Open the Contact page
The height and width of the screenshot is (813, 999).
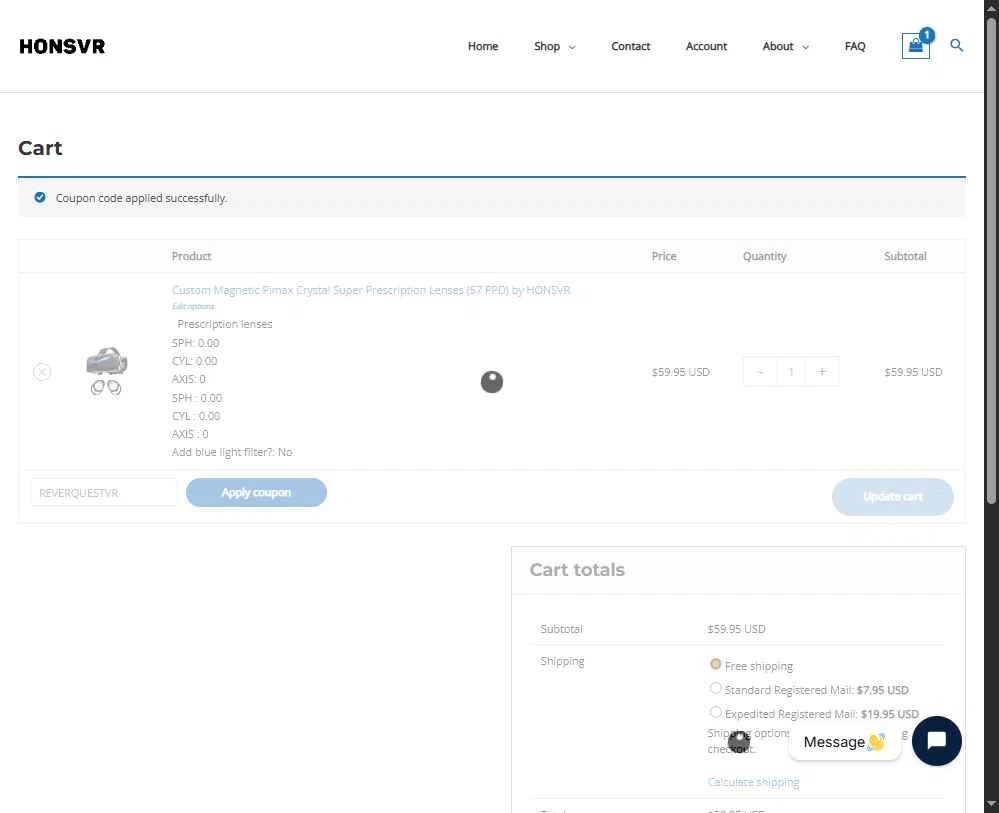(630, 47)
